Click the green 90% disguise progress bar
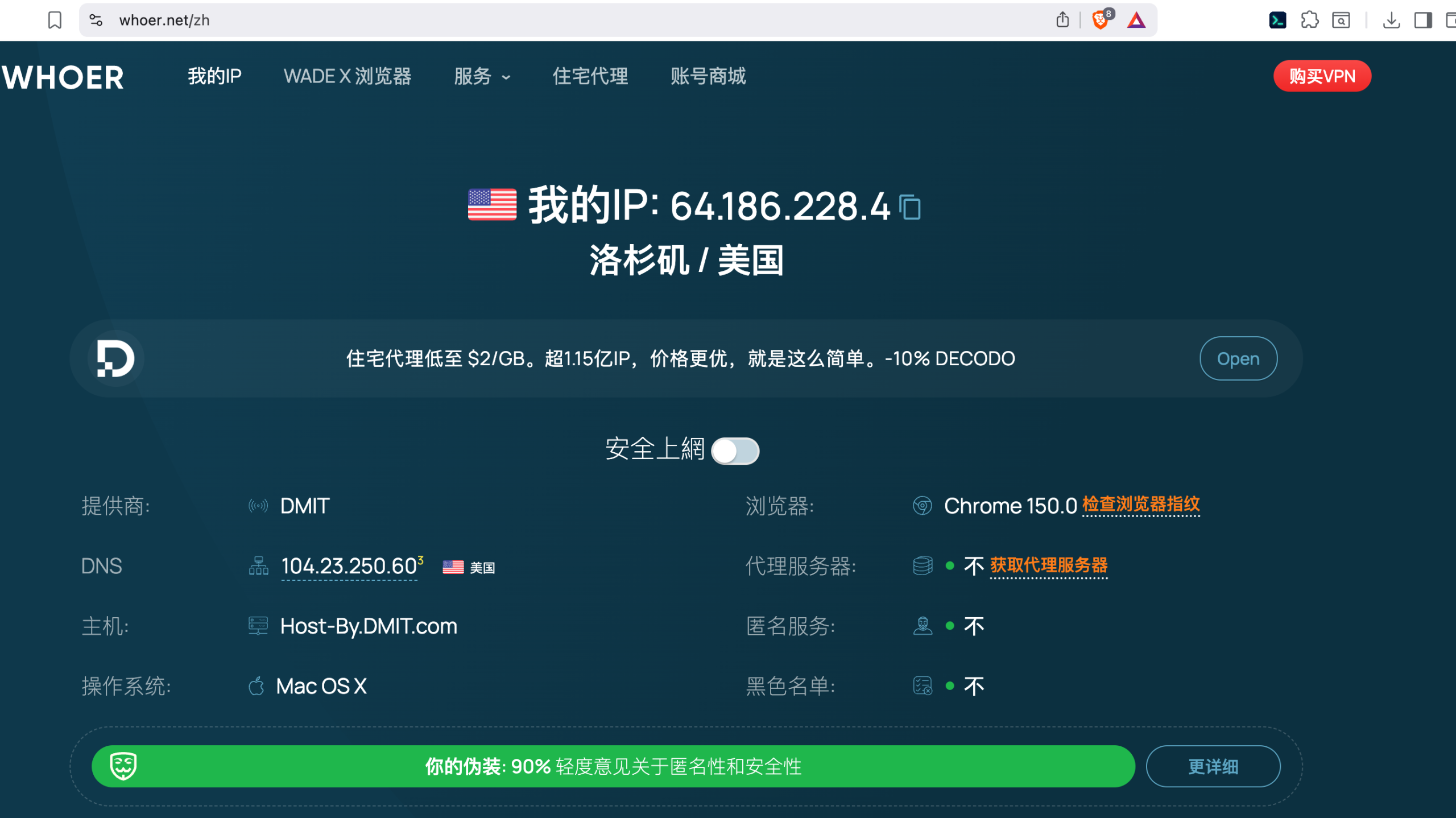 pos(613,766)
